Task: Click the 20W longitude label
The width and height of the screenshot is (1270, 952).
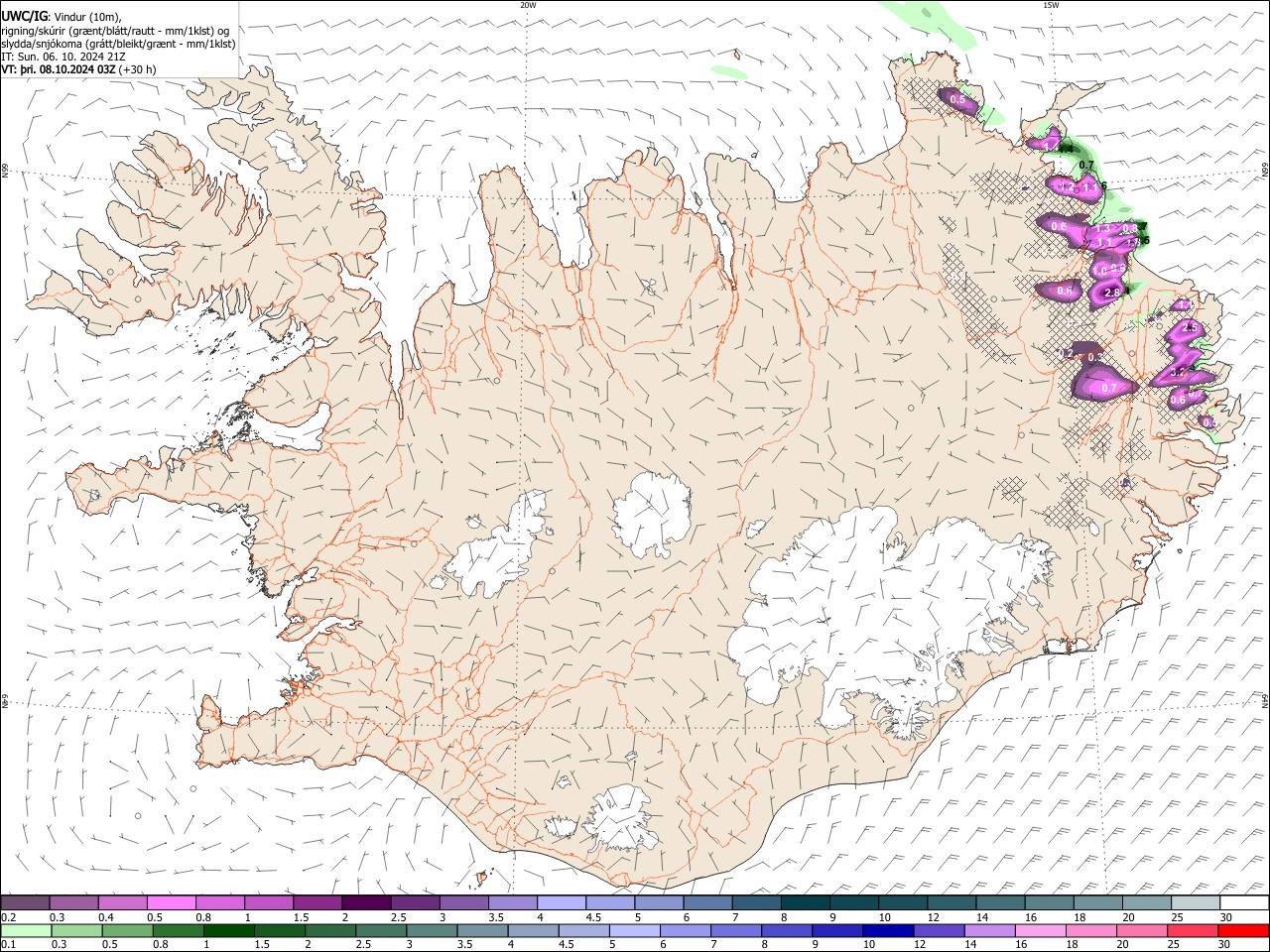Action: (528, 5)
